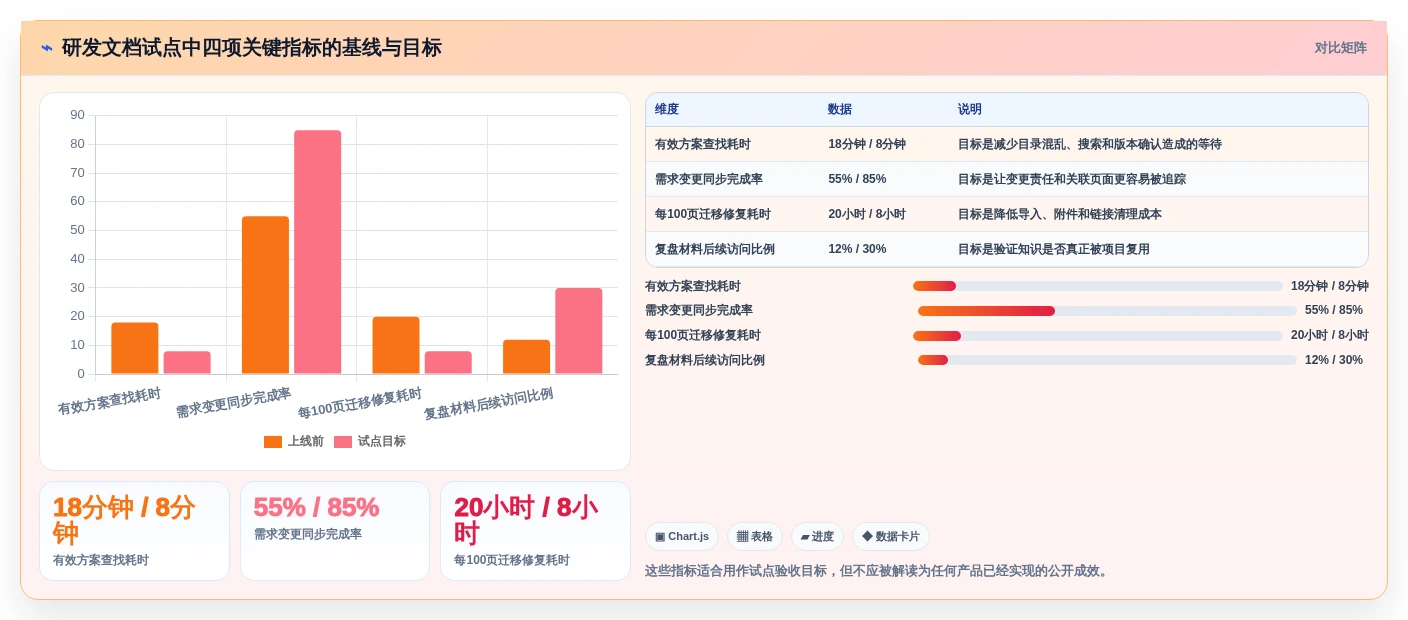Screen dimensions: 1408x620
Task: Click the 说明 column header
Action: 970,110
